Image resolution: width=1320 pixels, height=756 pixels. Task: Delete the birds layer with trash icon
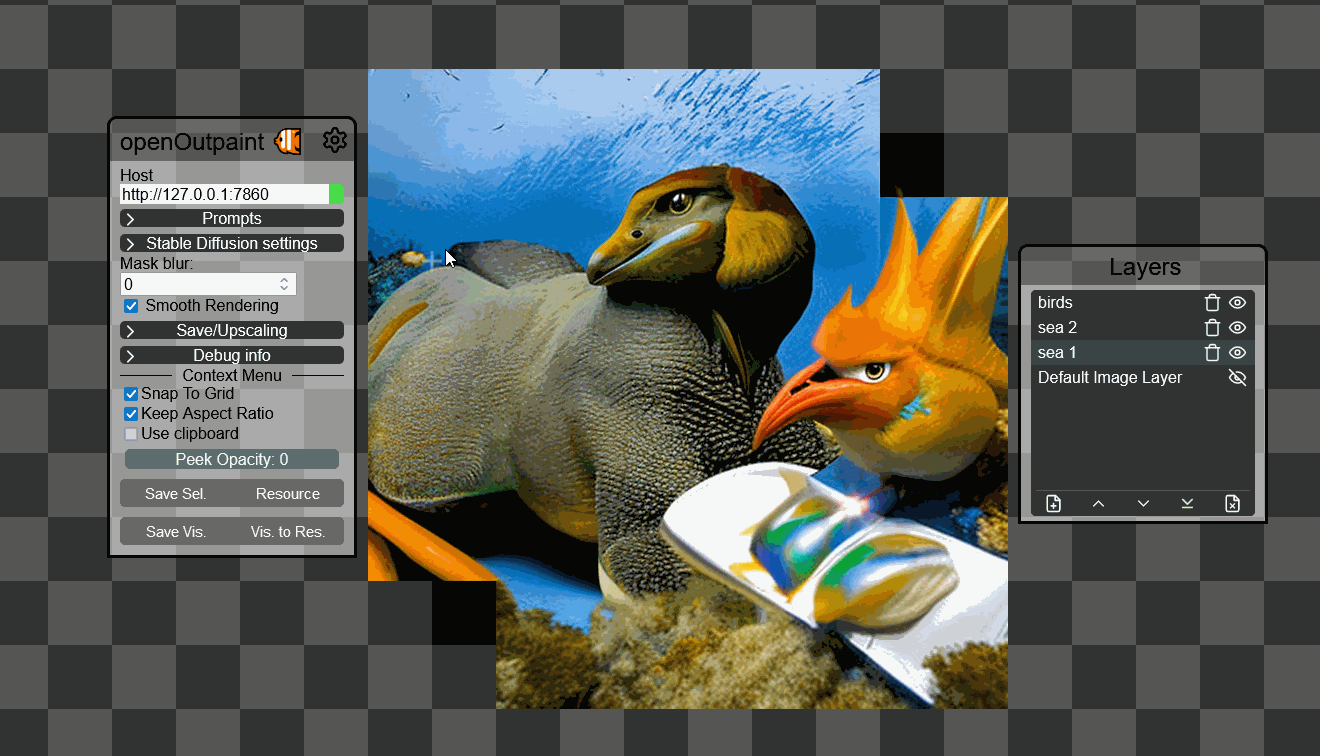tap(1212, 303)
